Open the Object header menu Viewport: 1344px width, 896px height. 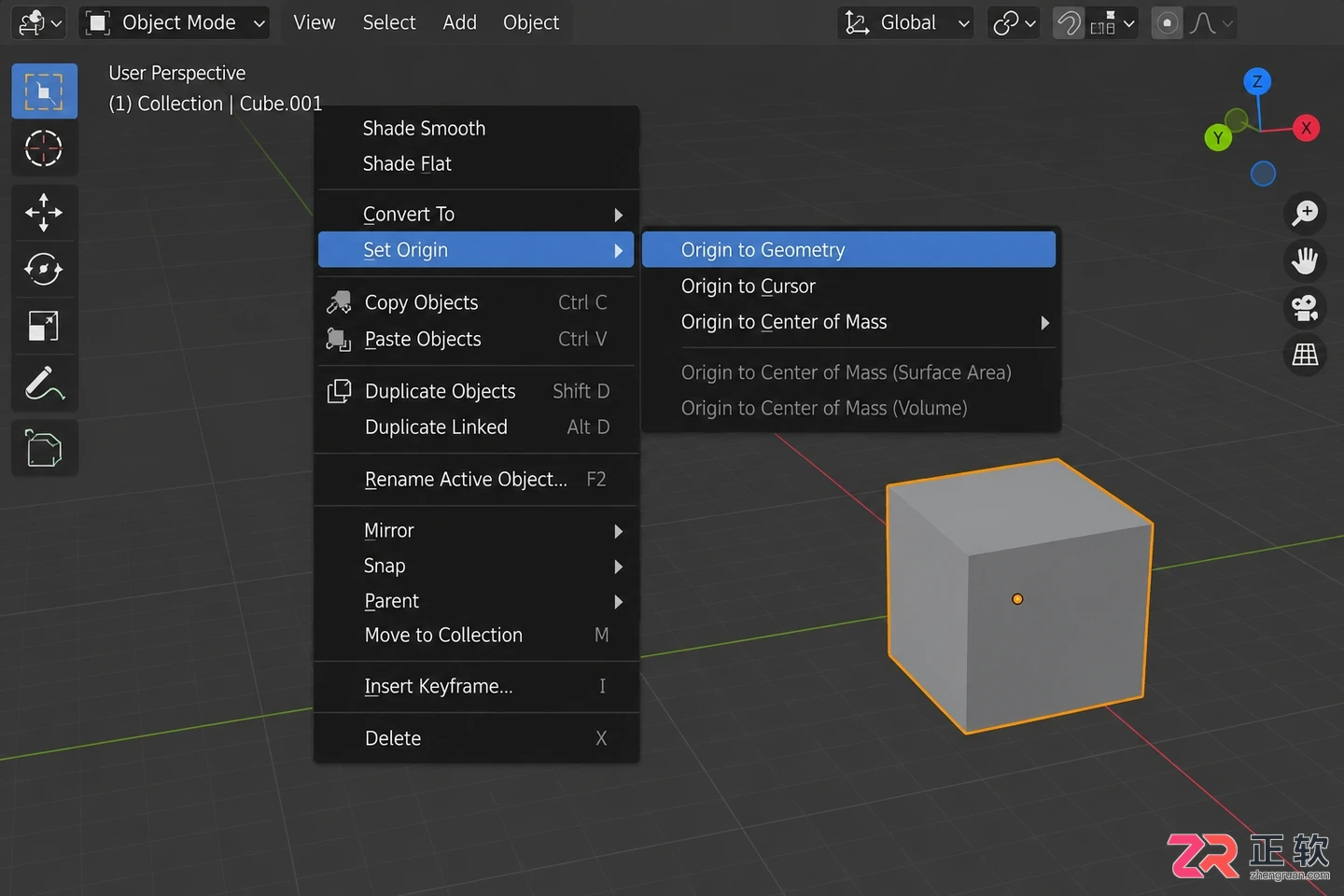(531, 22)
